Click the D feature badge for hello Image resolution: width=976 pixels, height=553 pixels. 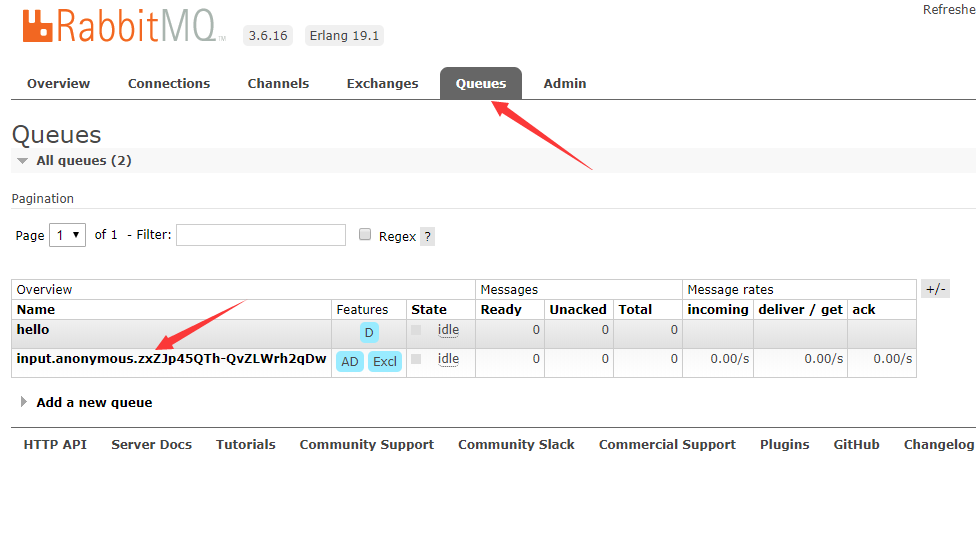pos(369,333)
